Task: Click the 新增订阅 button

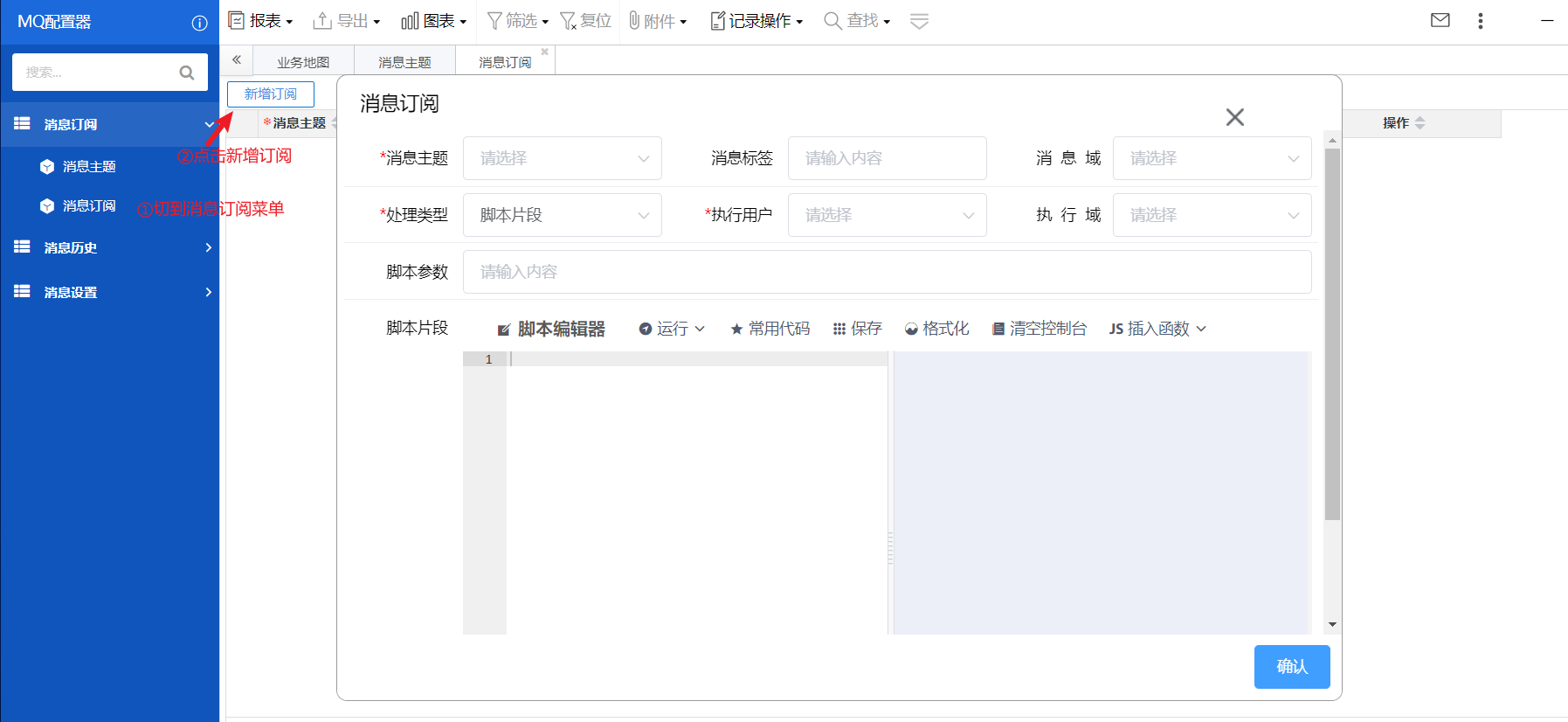Action: [271, 94]
